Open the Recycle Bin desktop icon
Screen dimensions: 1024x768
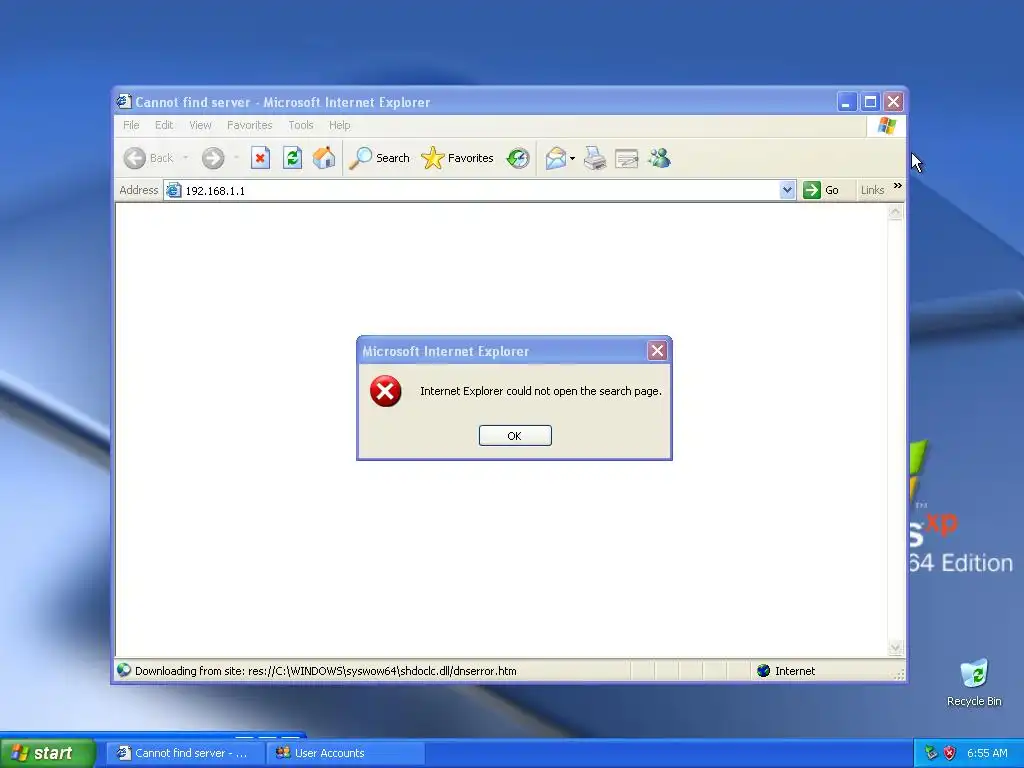click(974, 683)
